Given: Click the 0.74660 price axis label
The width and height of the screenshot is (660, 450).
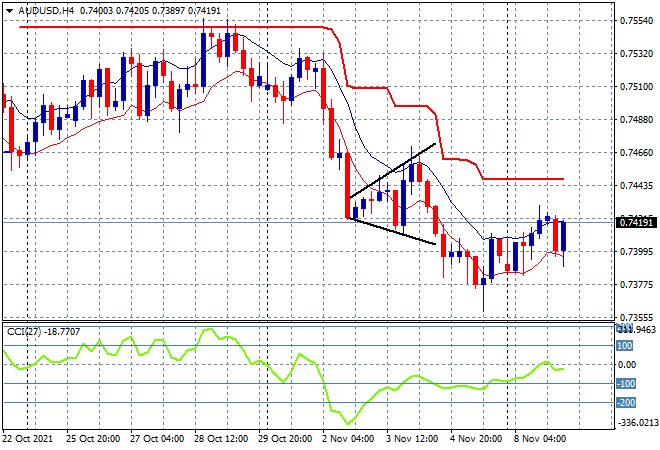Looking at the screenshot, I should coord(636,152).
